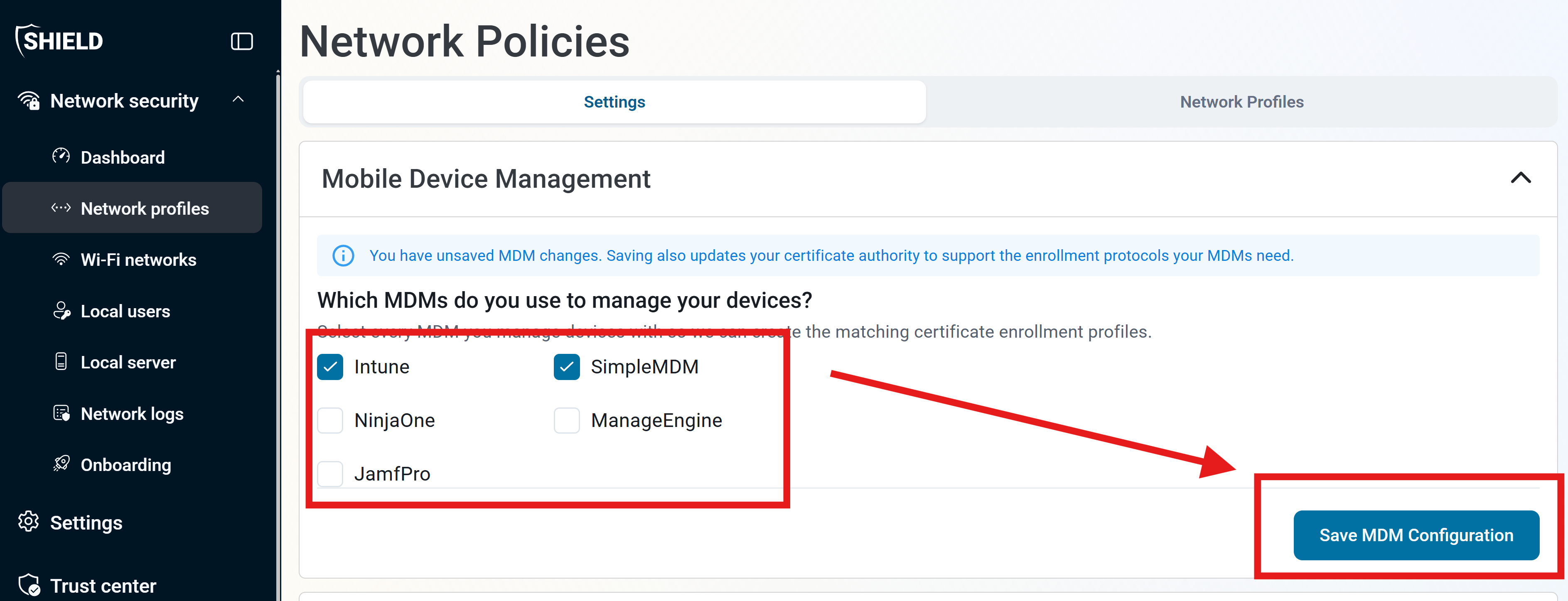Select Network profiles in the sidebar
The width and height of the screenshot is (1568, 601).
tap(132, 208)
